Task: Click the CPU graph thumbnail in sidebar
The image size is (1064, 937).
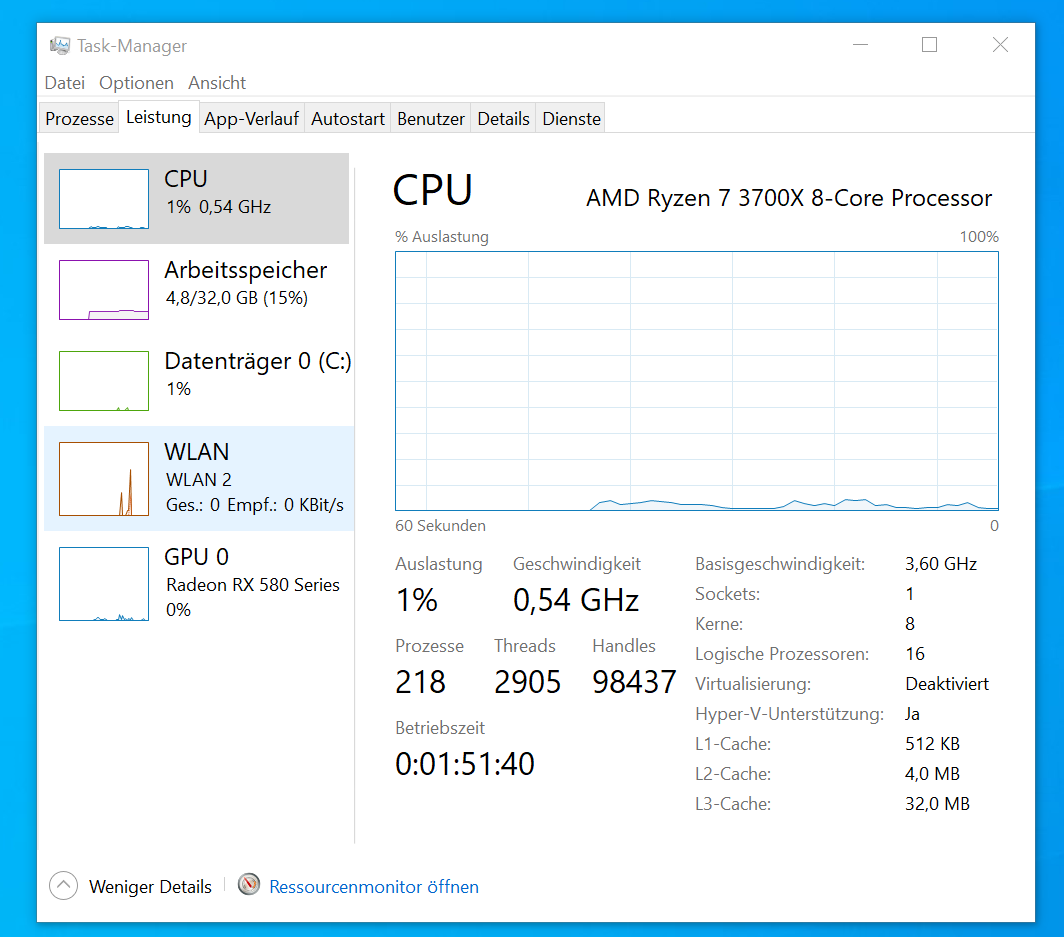Action: pos(103,198)
